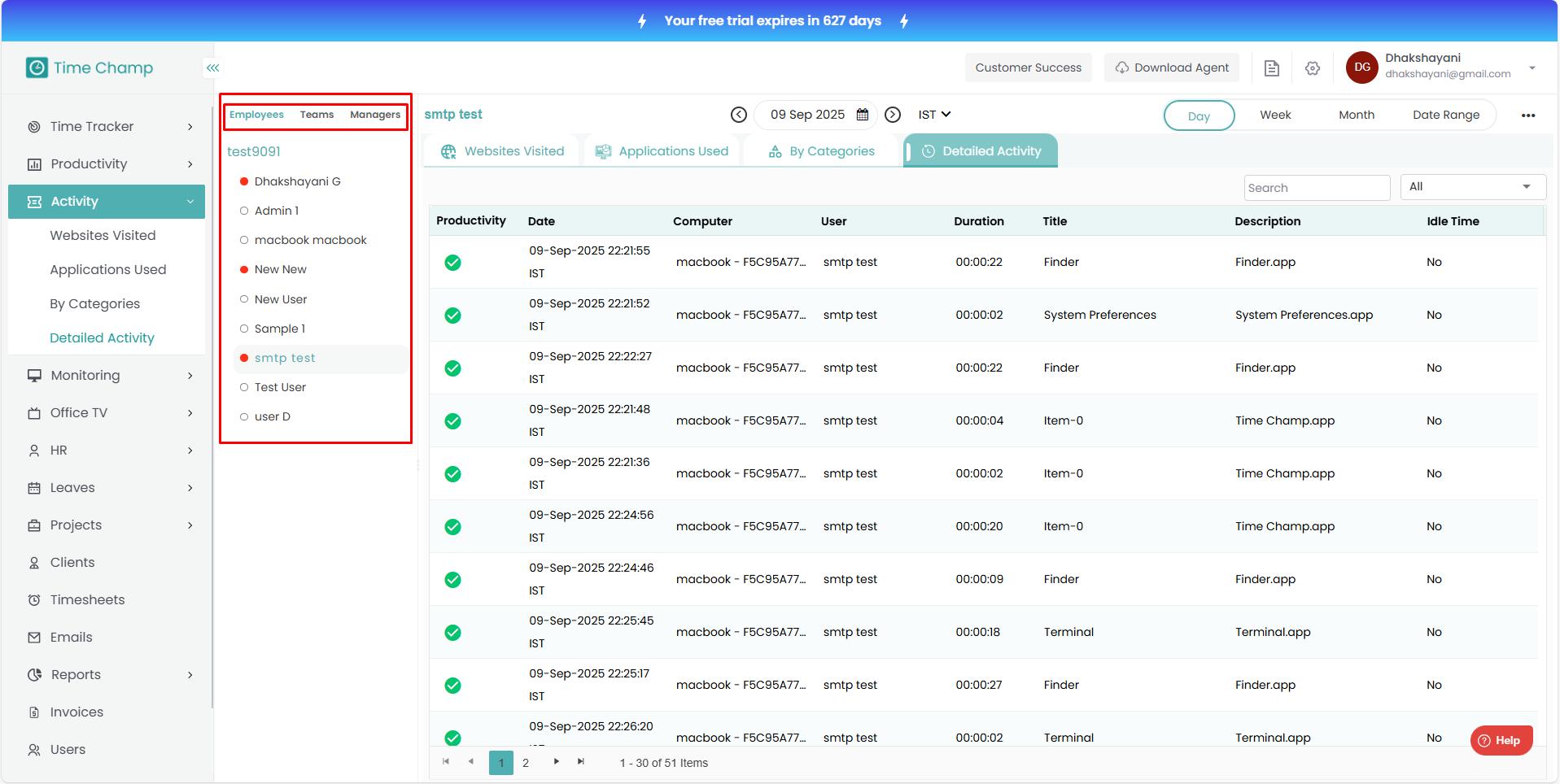The width and height of the screenshot is (1560, 784).
Task: Open the Websites Visited tab
Action: [x=502, y=151]
